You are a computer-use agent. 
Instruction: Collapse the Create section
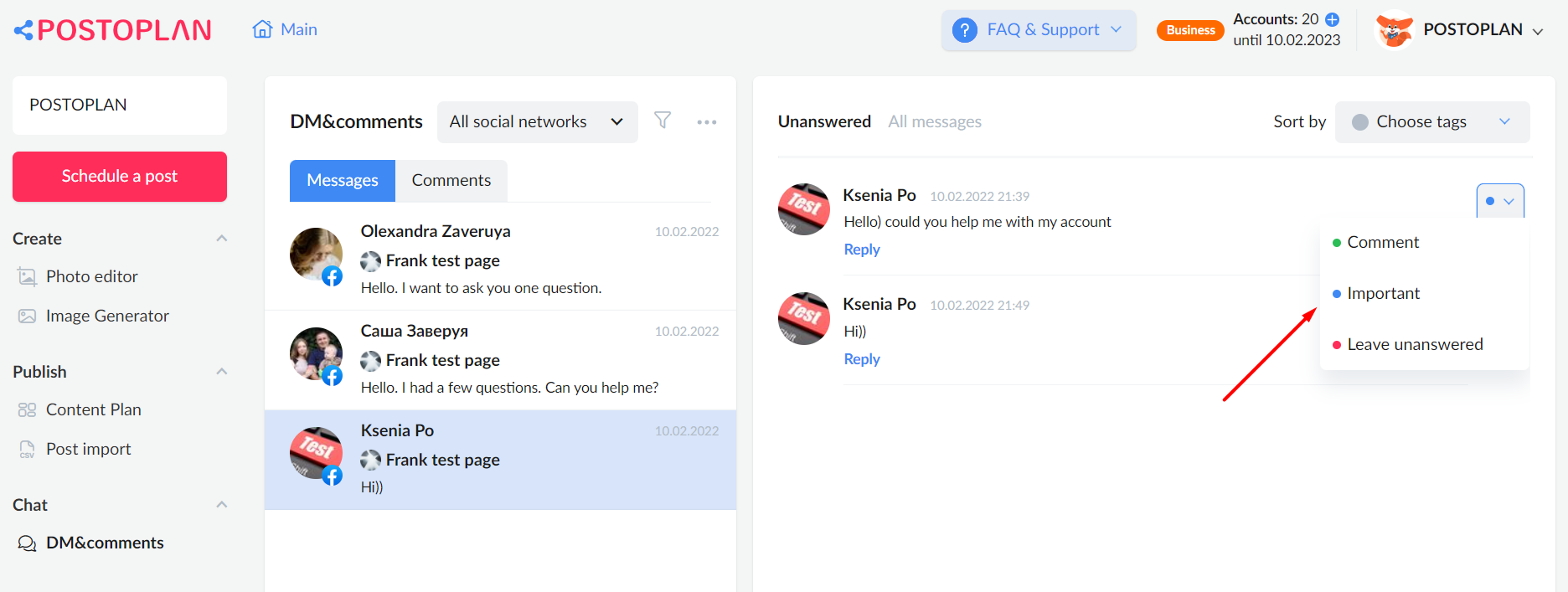[x=222, y=239]
